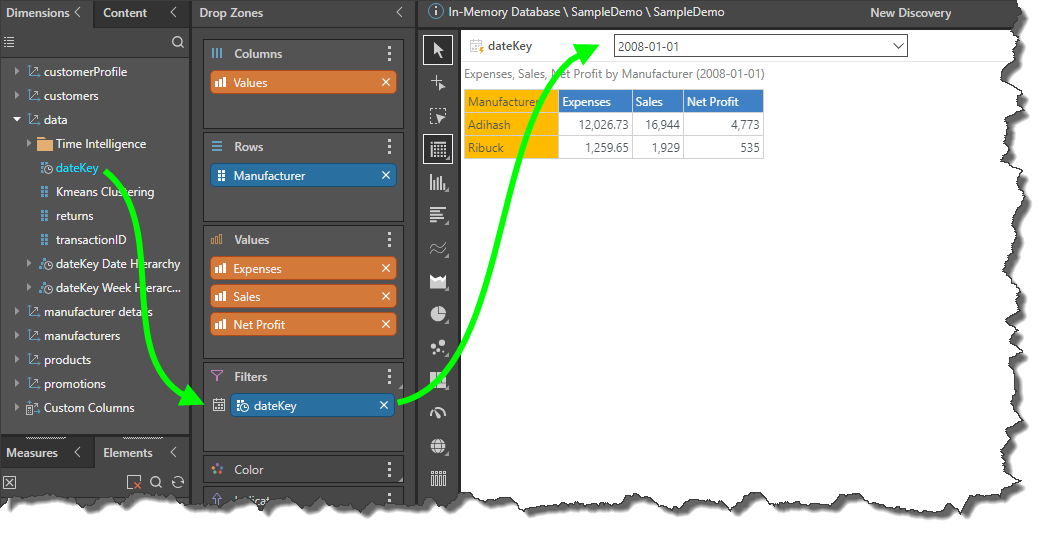The image size is (1048, 536).
Task: Expand the Time Intelligence folder
Action: [29, 144]
